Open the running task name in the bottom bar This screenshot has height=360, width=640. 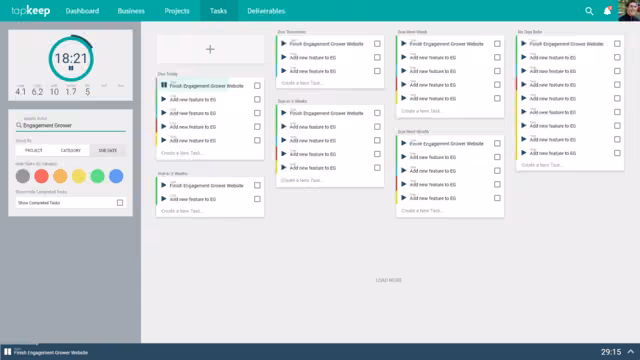(51, 353)
